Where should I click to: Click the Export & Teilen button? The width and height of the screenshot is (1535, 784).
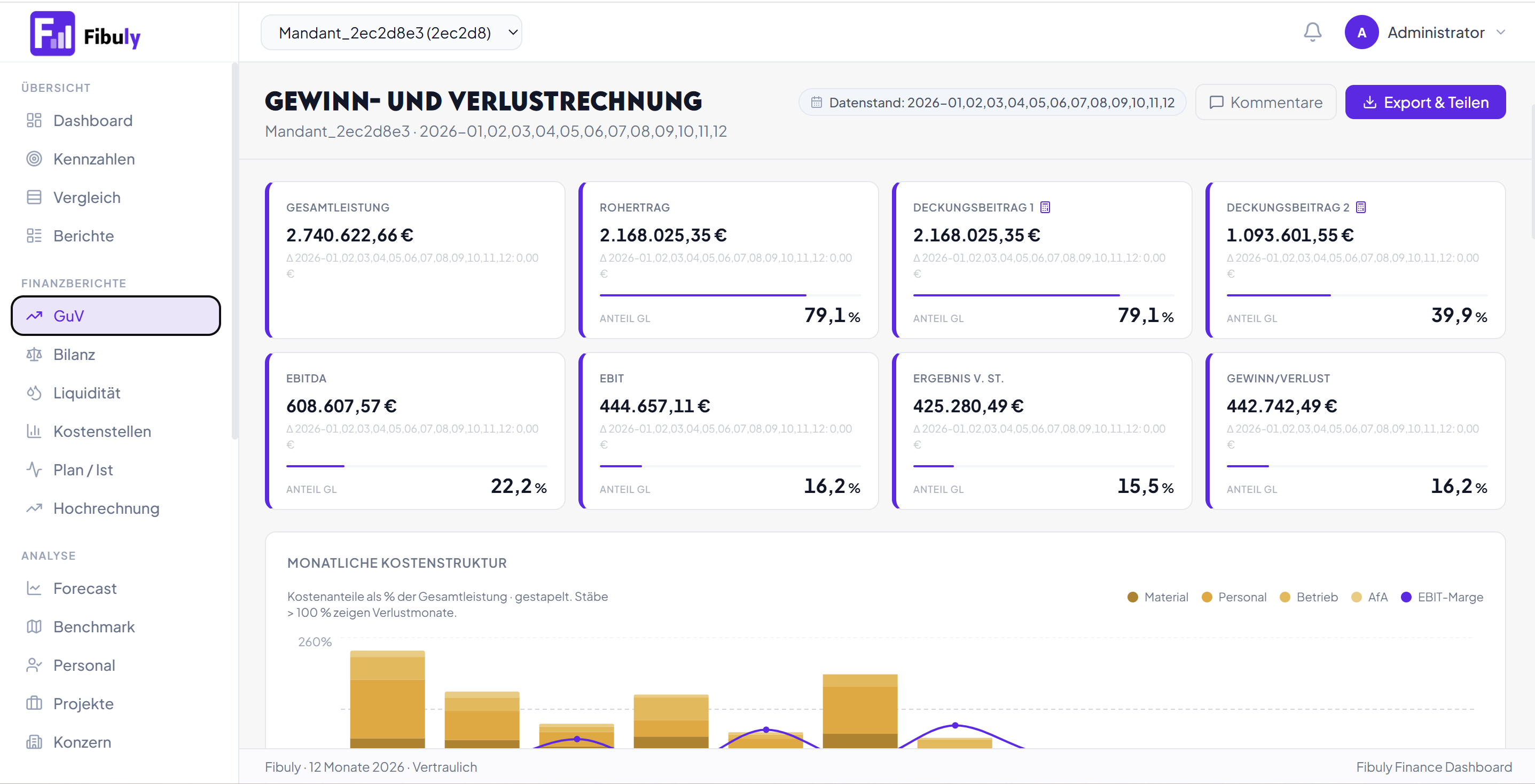[1426, 103]
